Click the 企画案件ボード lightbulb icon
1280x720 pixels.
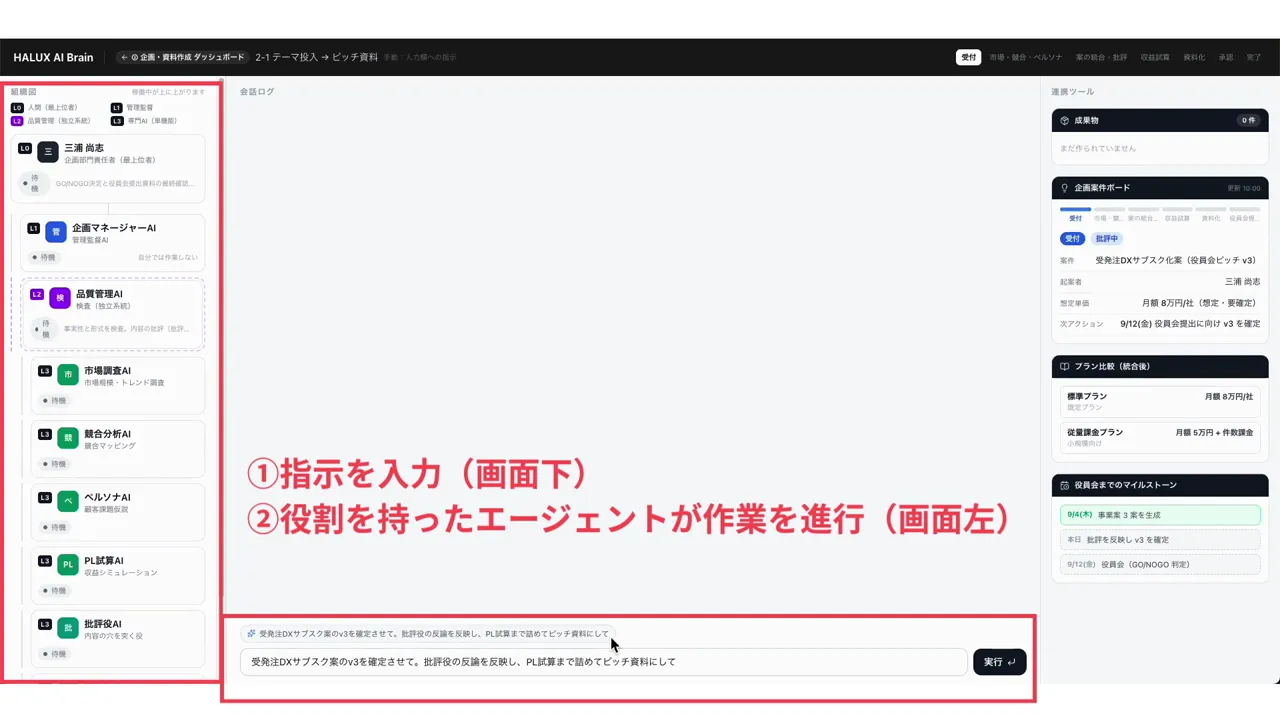tap(1066, 188)
